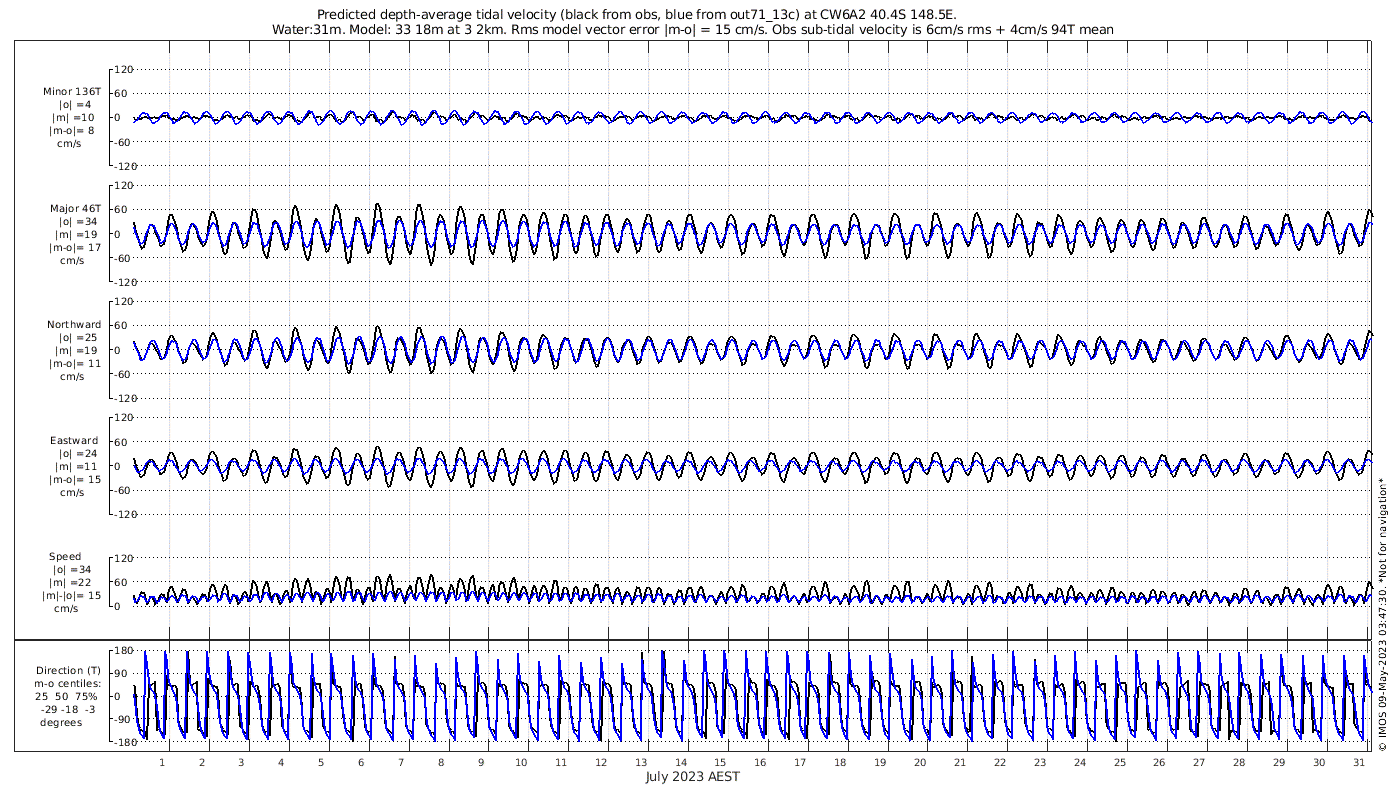Click the '25 50 75%' centile header
Screen dimensions: 1400x800
pyautogui.click(x=68, y=696)
